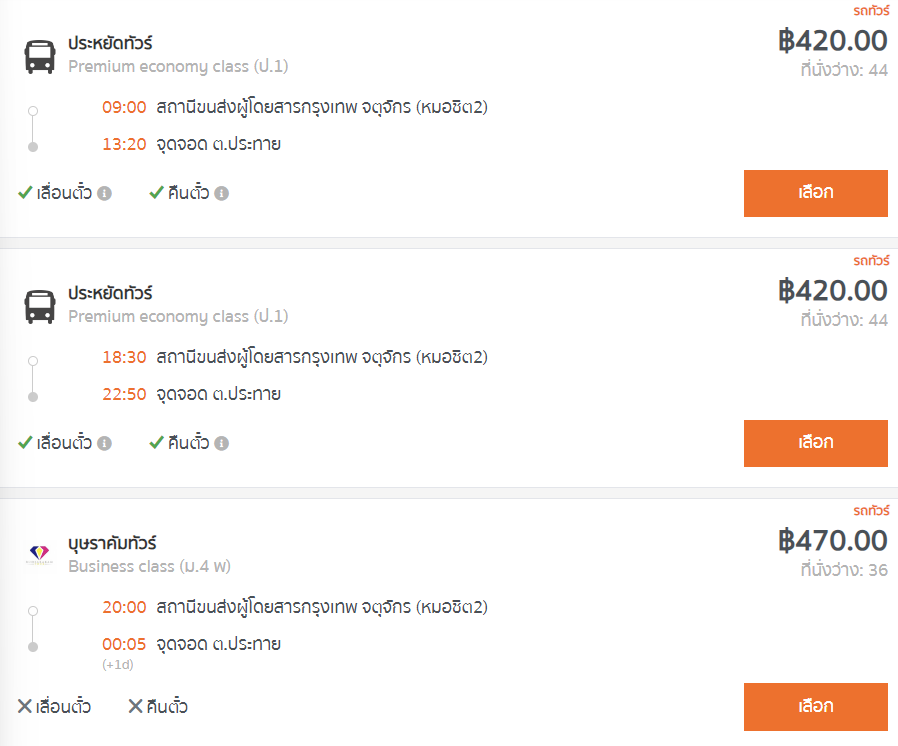The image size is (898, 746).
Task: Click bus icon of the 09:00 trip
Action: pyautogui.click(x=40, y=56)
